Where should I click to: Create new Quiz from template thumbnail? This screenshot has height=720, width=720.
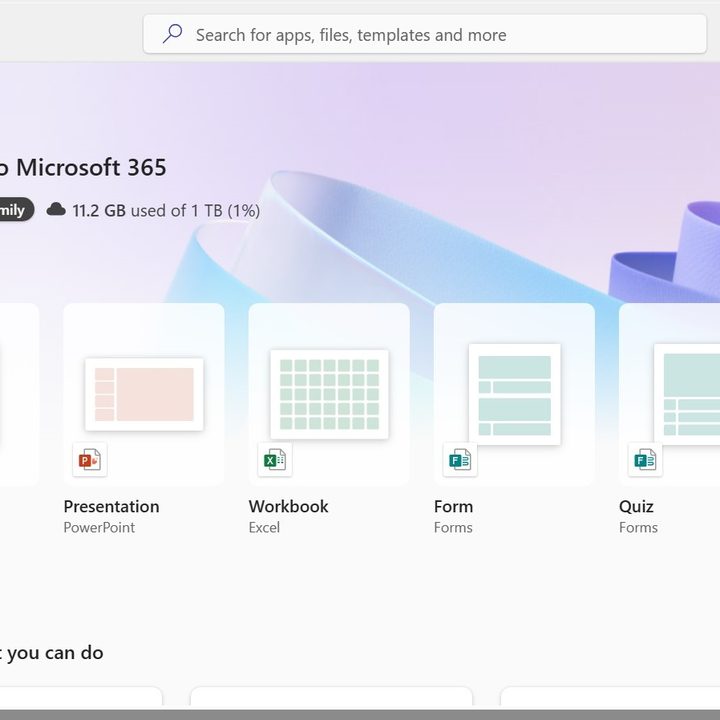[x=687, y=394]
